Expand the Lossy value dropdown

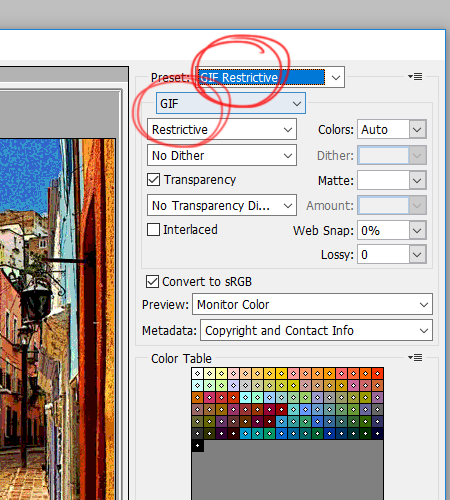(417, 255)
